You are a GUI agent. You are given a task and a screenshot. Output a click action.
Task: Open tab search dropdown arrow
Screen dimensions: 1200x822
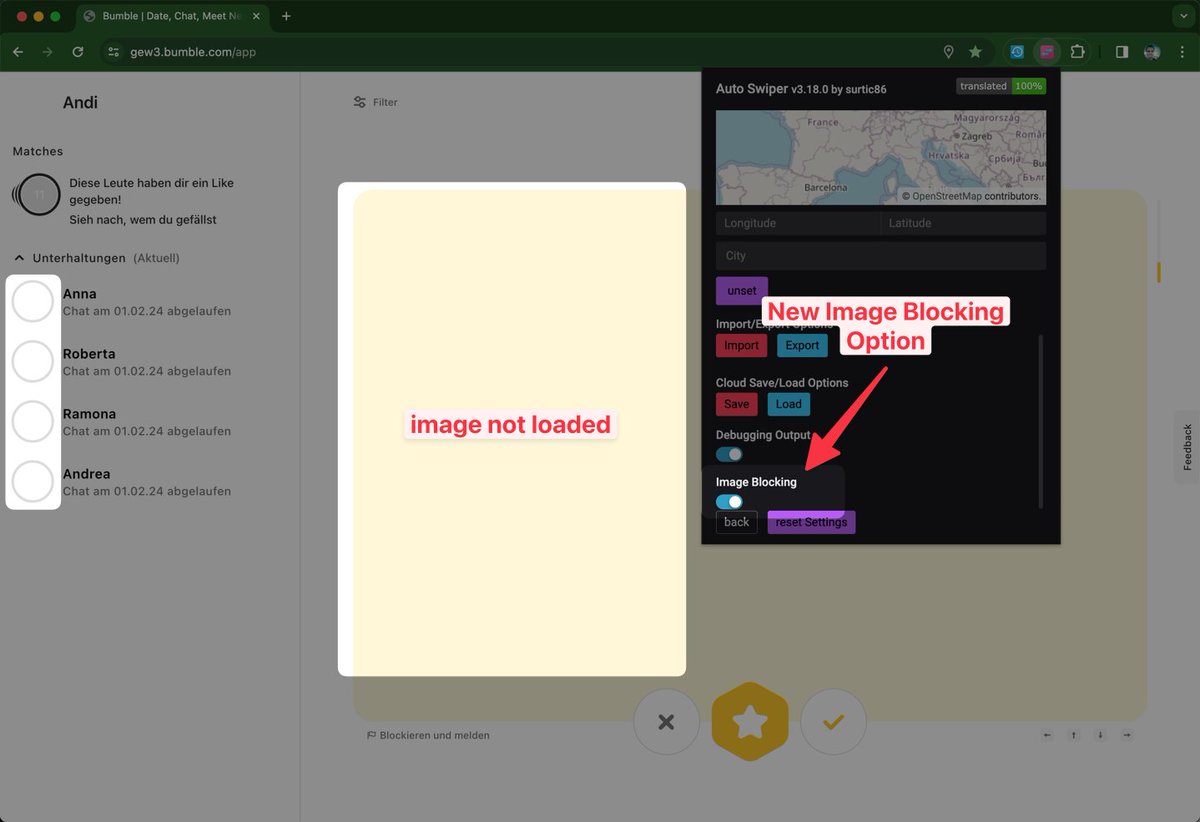tap(1183, 16)
